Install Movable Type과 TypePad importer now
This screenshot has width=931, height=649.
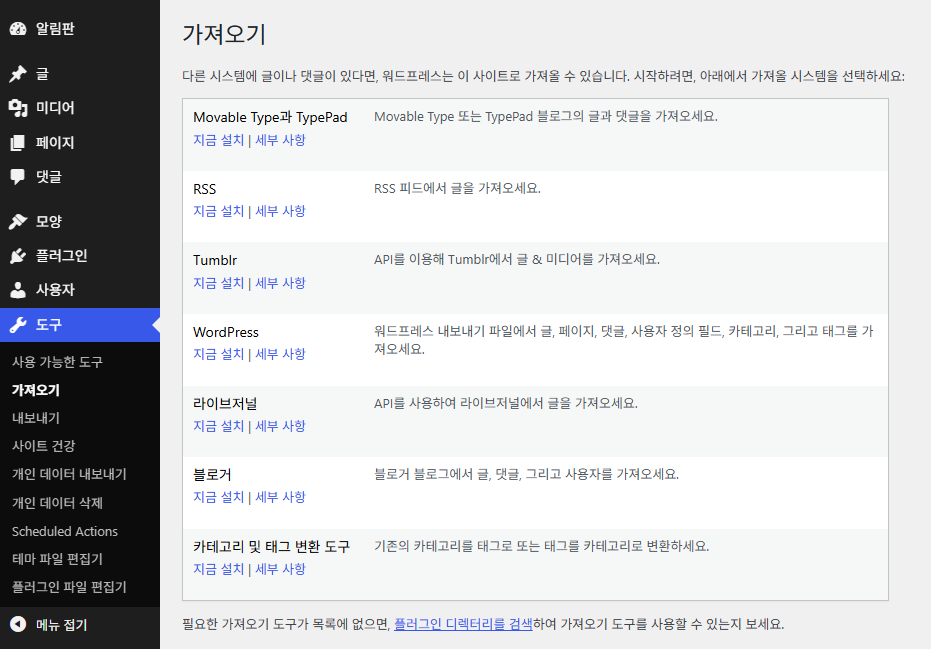tap(218, 140)
